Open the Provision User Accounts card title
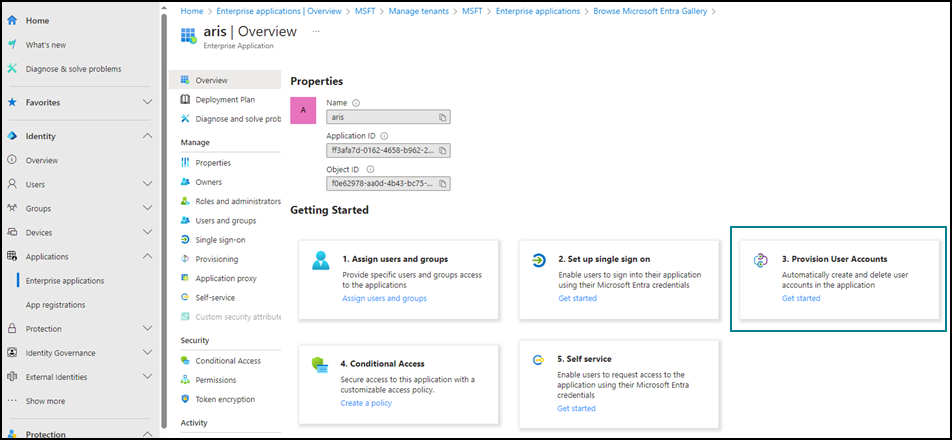The height and width of the screenshot is (440, 952). coord(834,259)
